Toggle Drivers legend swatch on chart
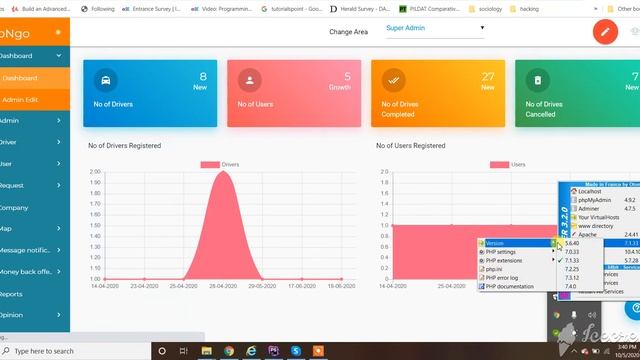640x360 pixels. click(210, 164)
